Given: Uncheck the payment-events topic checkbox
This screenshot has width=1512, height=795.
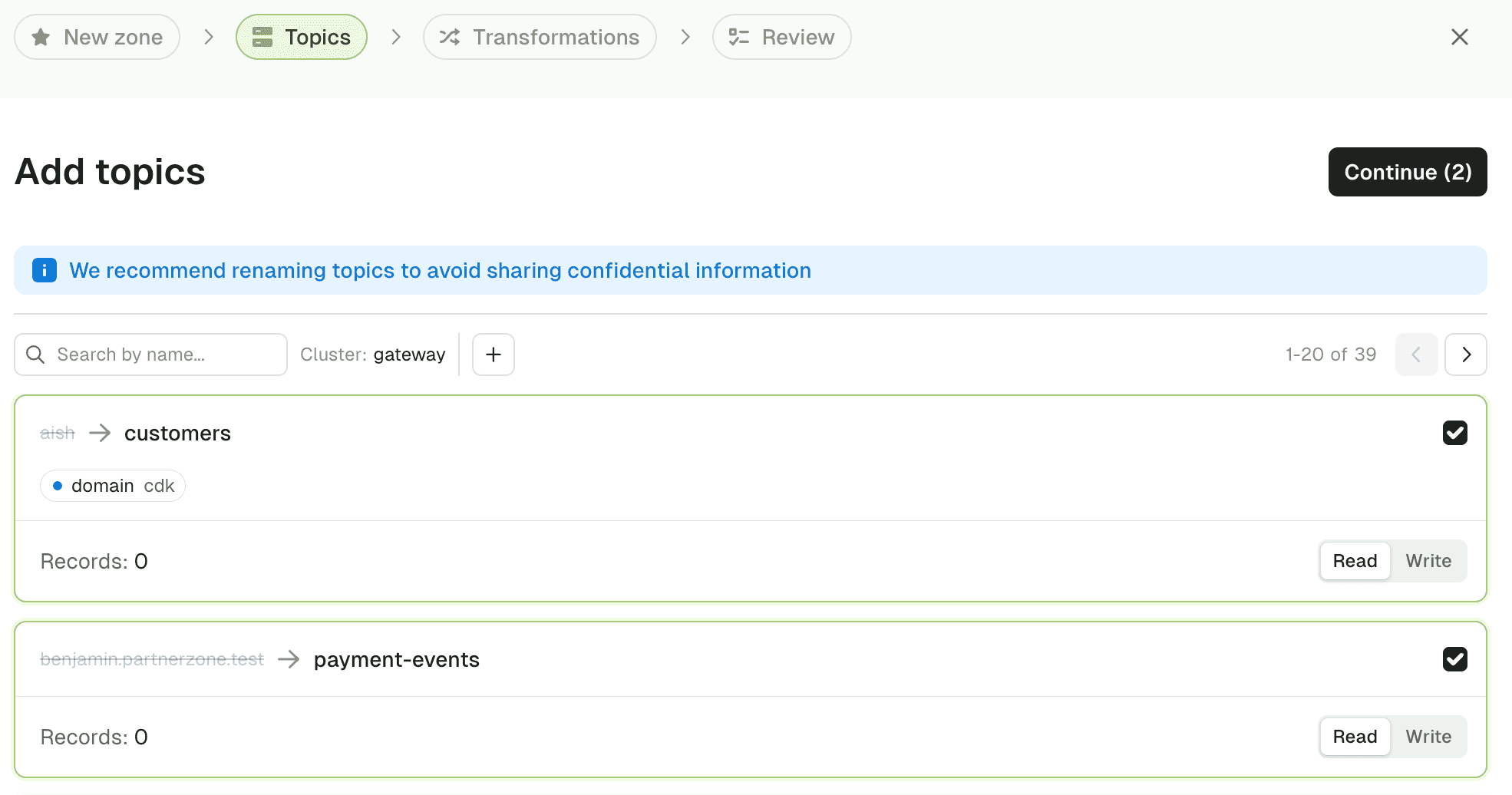Looking at the screenshot, I should [x=1454, y=658].
